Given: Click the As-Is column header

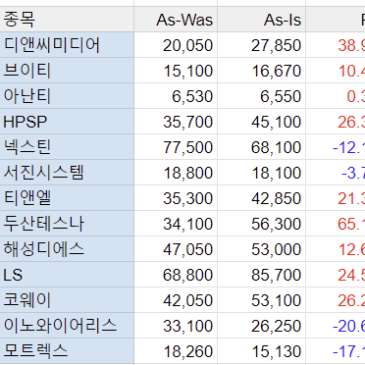Looking at the screenshot, I should [261, 19].
